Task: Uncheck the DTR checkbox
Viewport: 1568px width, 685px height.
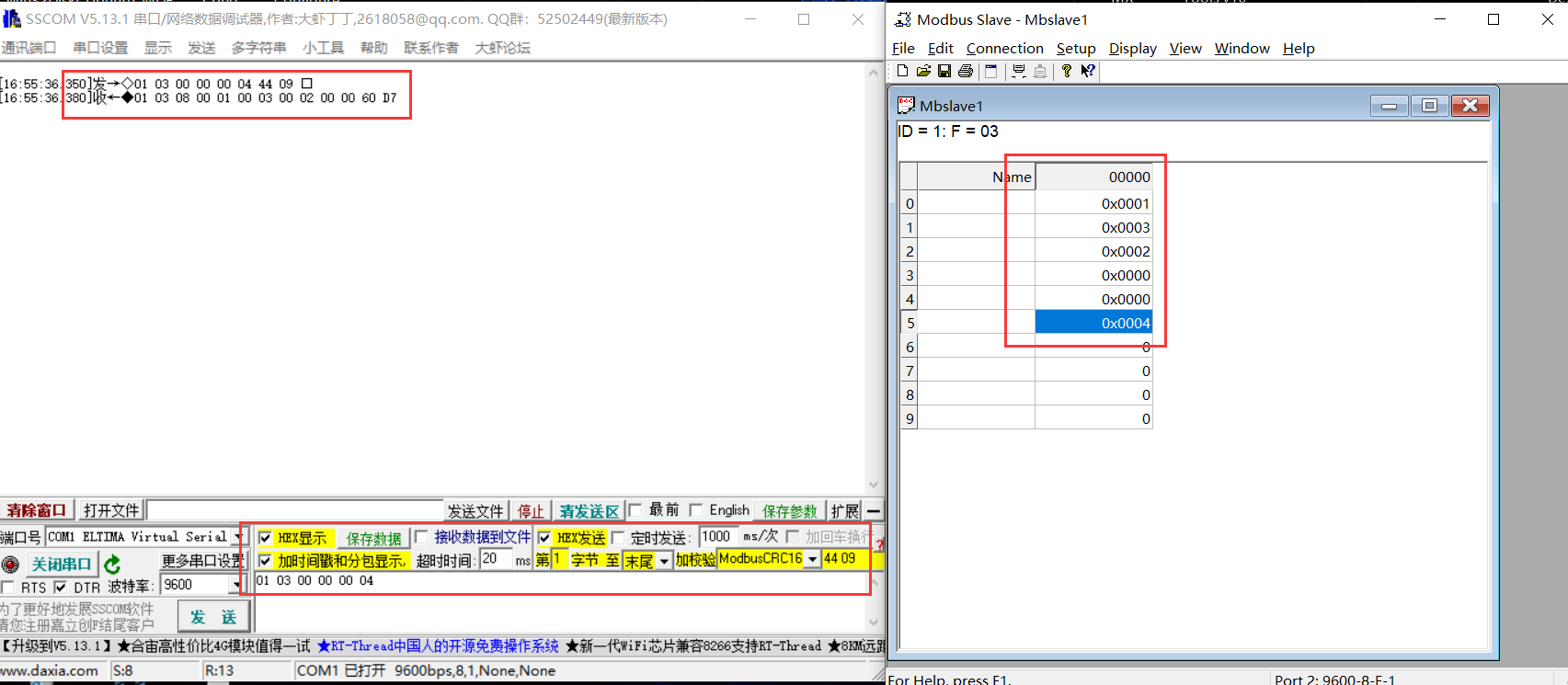Action: point(61,587)
